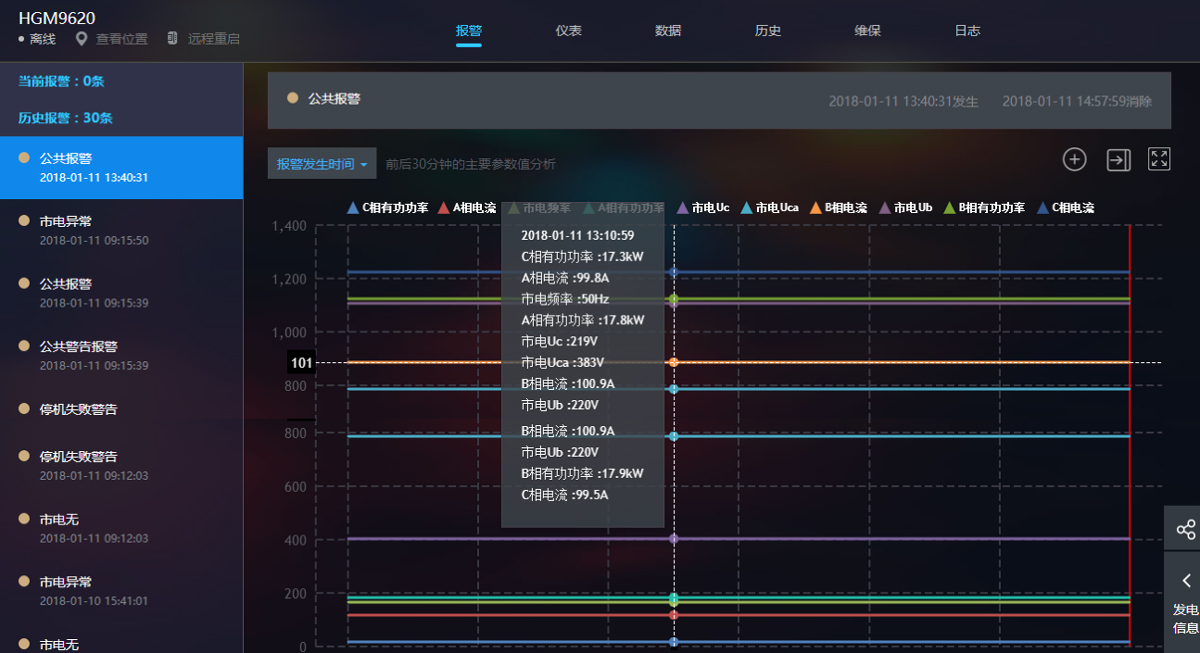
Task: Open the 报警发生时间 dropdown
Action: (322, 164)
